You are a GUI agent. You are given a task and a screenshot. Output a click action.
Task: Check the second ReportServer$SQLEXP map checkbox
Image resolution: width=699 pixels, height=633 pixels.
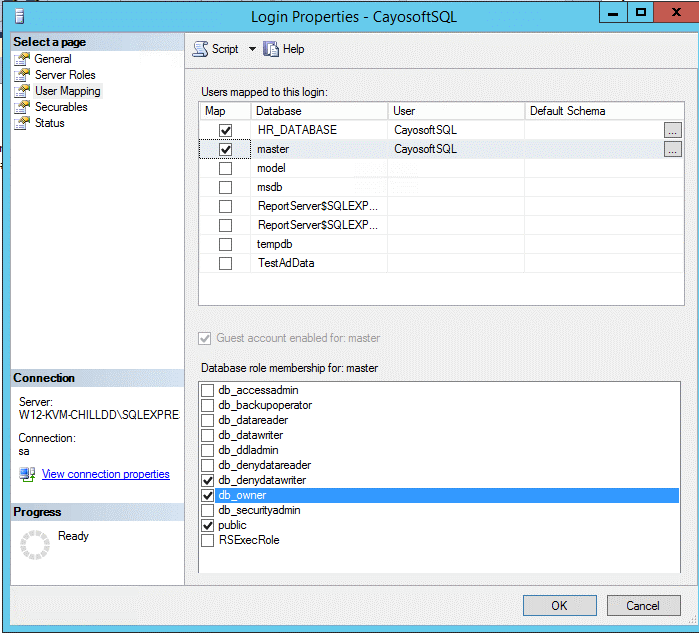pos(226,226)
